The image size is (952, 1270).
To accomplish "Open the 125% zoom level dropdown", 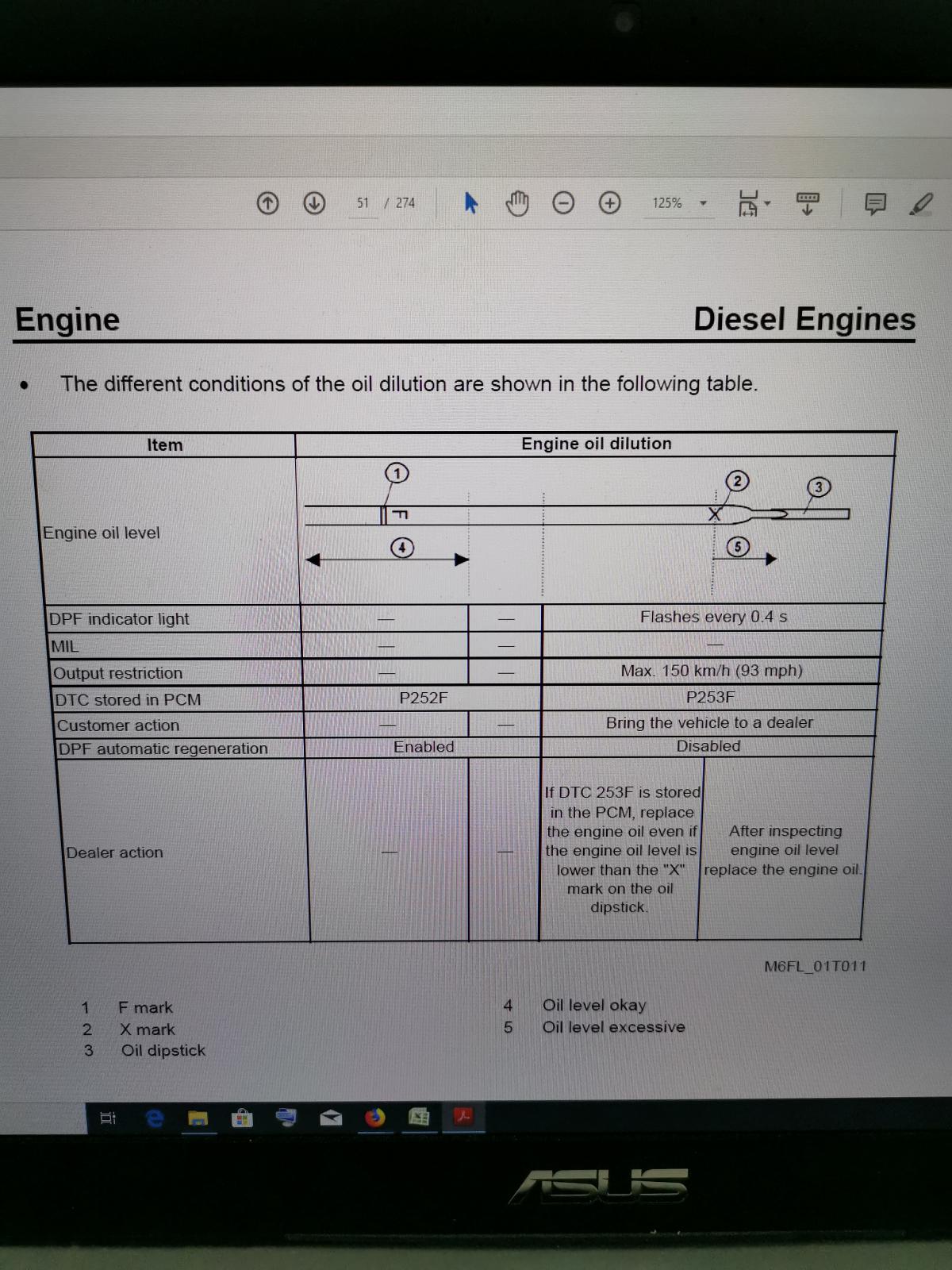I will coord(679,203).
